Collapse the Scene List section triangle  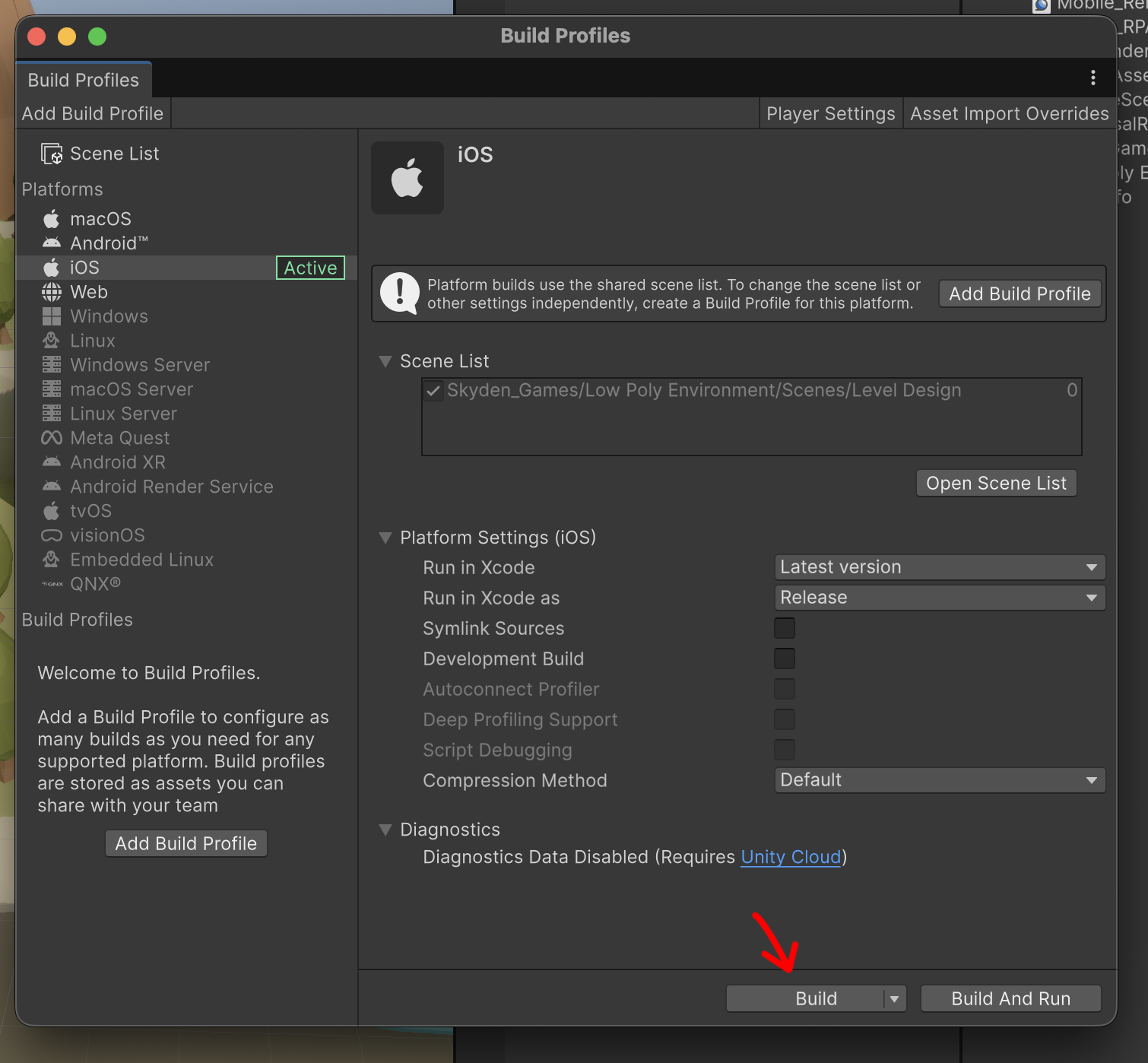click(x=385, y=361)
